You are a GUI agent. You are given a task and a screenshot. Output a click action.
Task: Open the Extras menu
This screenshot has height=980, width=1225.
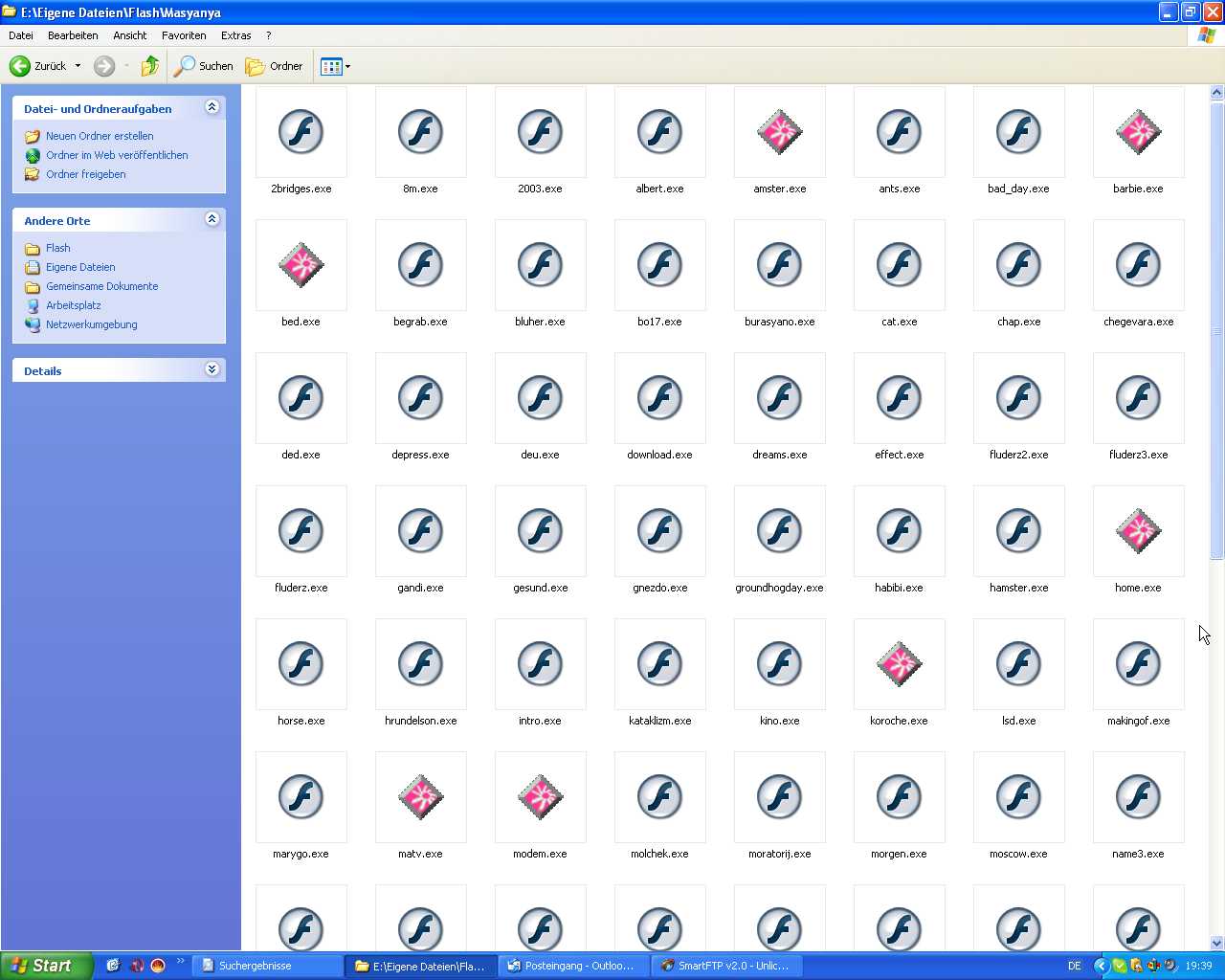[236, 35]
